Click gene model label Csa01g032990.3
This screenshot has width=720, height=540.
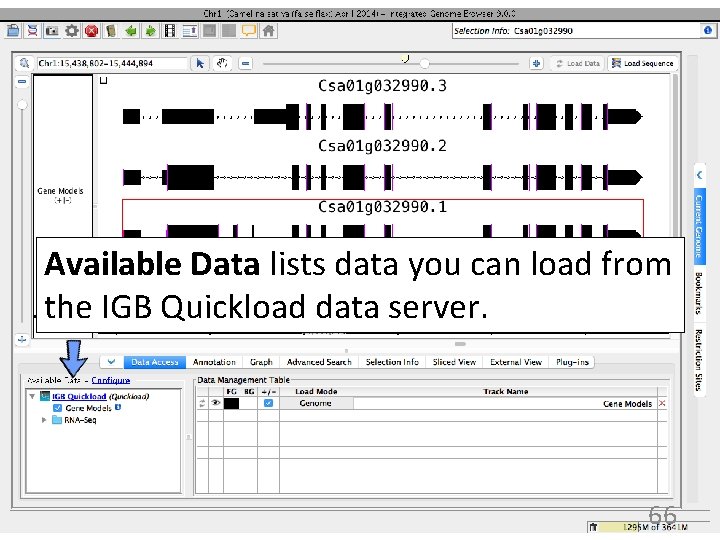click(x=382, y=86)
